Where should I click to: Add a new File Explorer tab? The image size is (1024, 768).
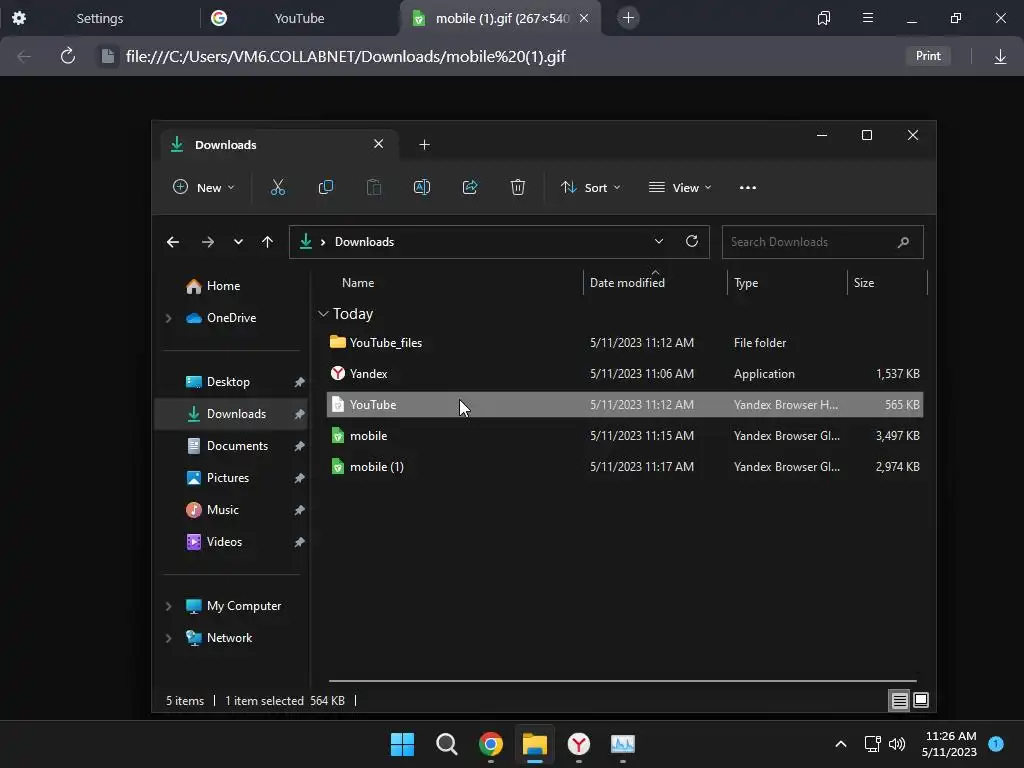424,145
